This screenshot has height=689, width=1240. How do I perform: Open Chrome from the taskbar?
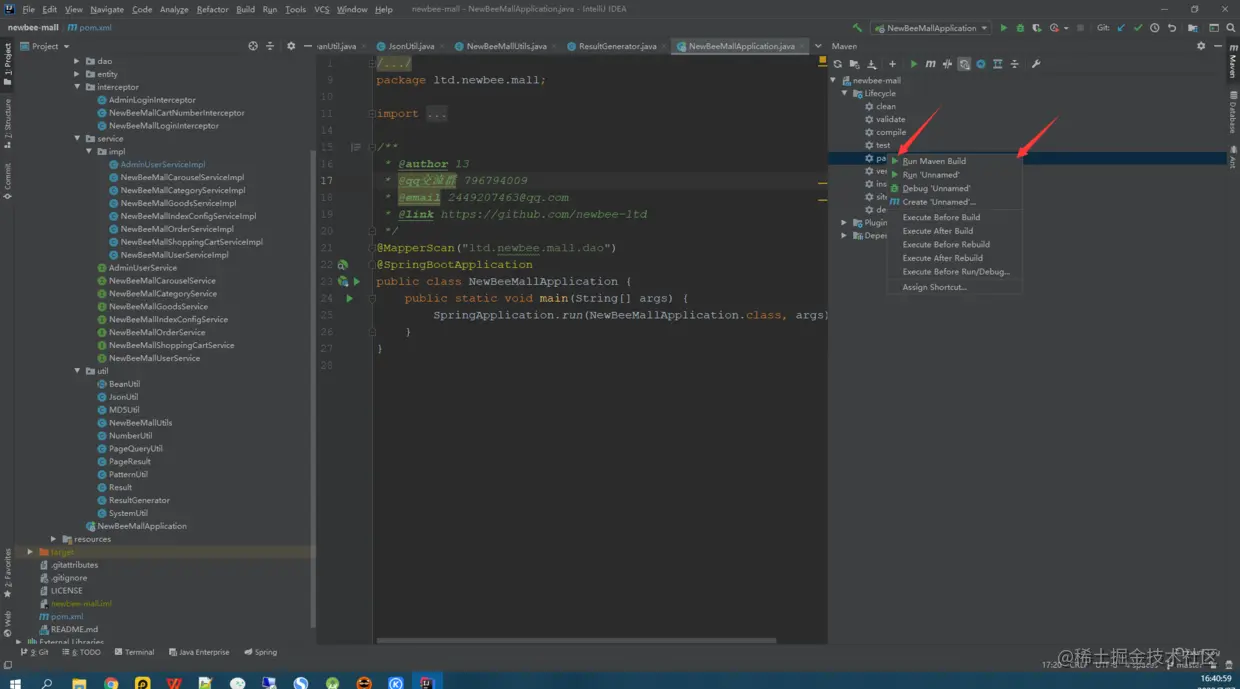111,683
